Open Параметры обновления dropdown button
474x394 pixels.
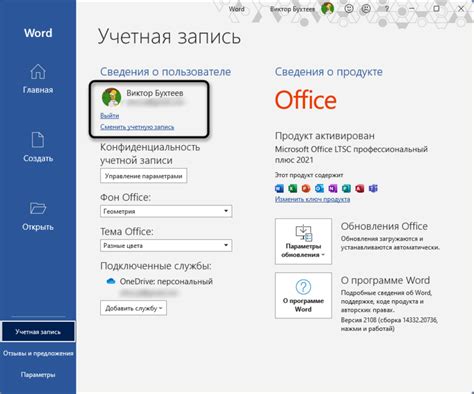pos(303,242)
